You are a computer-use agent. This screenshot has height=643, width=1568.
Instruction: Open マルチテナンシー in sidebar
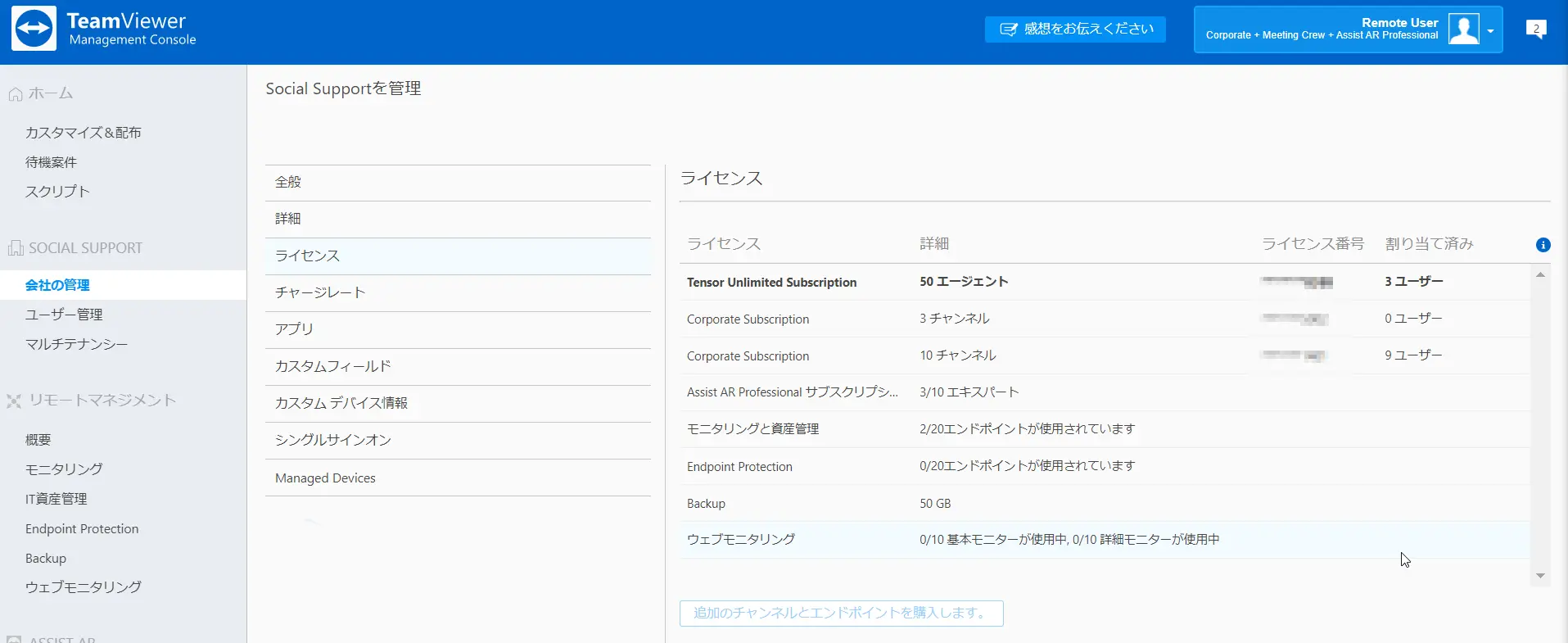[76, 344]
